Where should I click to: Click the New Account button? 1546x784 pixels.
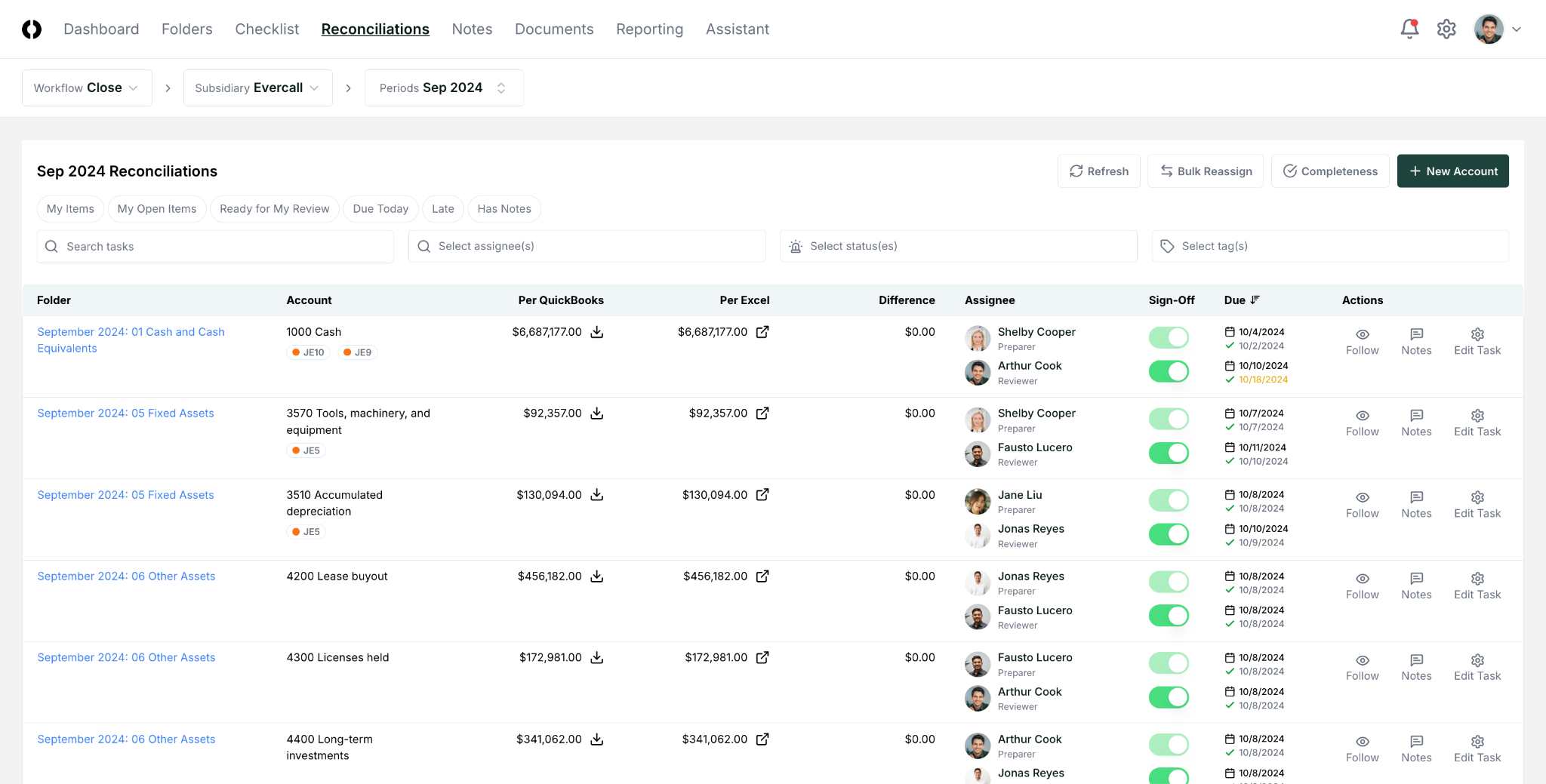1452,171
